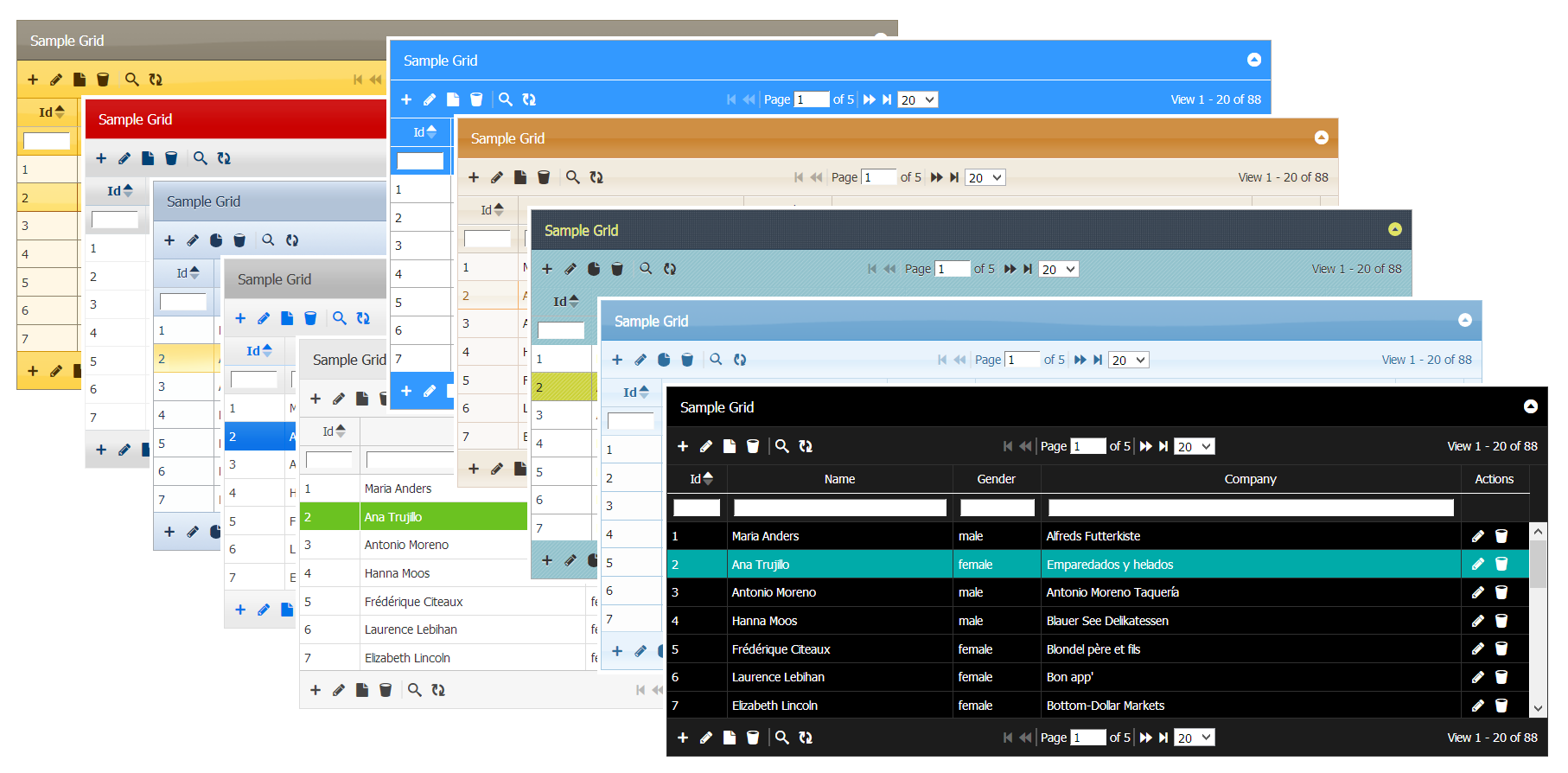Click search magnifier in bright blue grid toolbar
Image resolution: width=1568 pixels, height=773 pixels.
coord(506,99)
